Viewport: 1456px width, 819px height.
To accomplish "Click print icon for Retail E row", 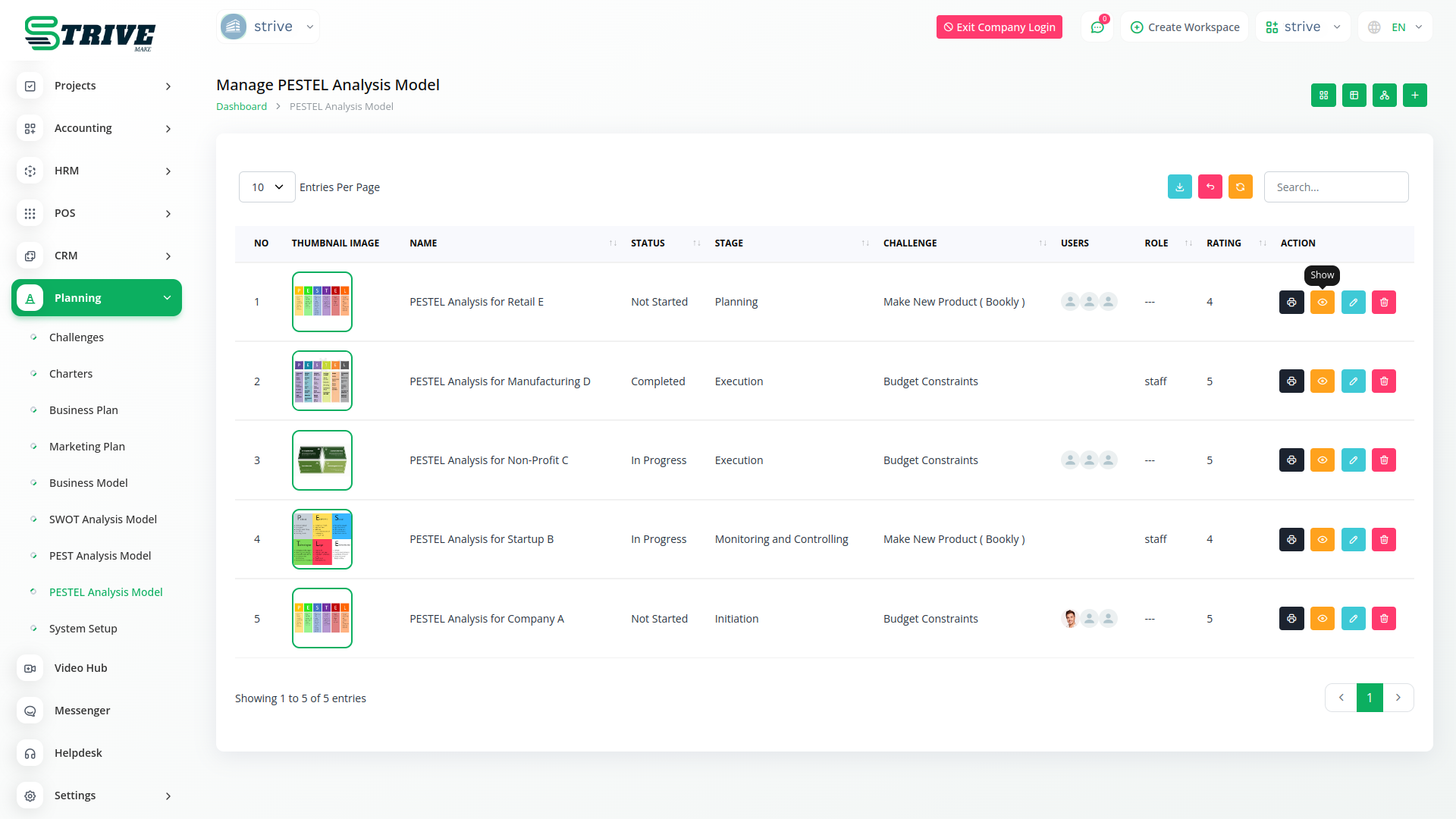I will point(1291,302).
